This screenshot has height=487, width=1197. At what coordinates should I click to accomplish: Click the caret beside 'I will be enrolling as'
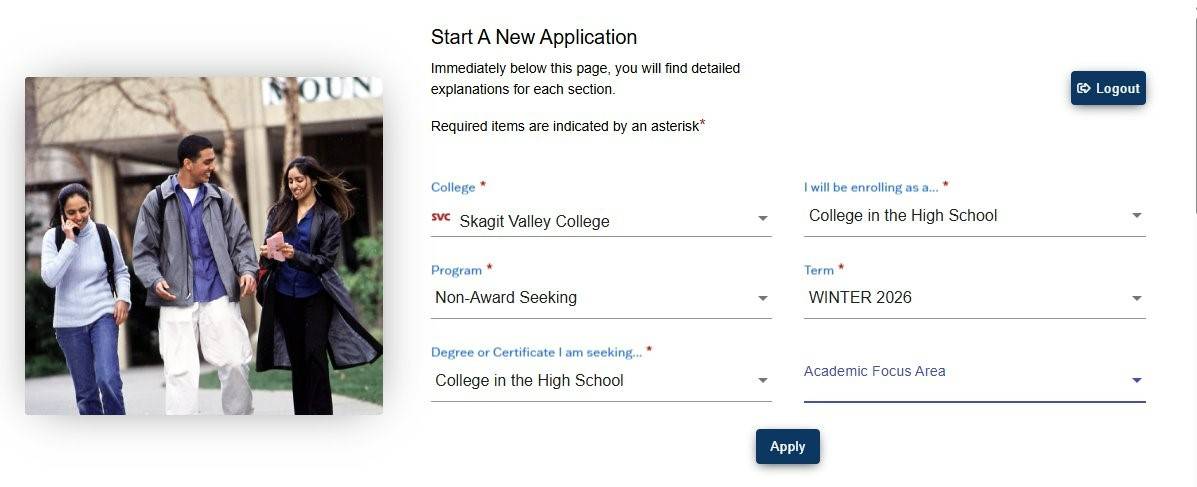1136,216
